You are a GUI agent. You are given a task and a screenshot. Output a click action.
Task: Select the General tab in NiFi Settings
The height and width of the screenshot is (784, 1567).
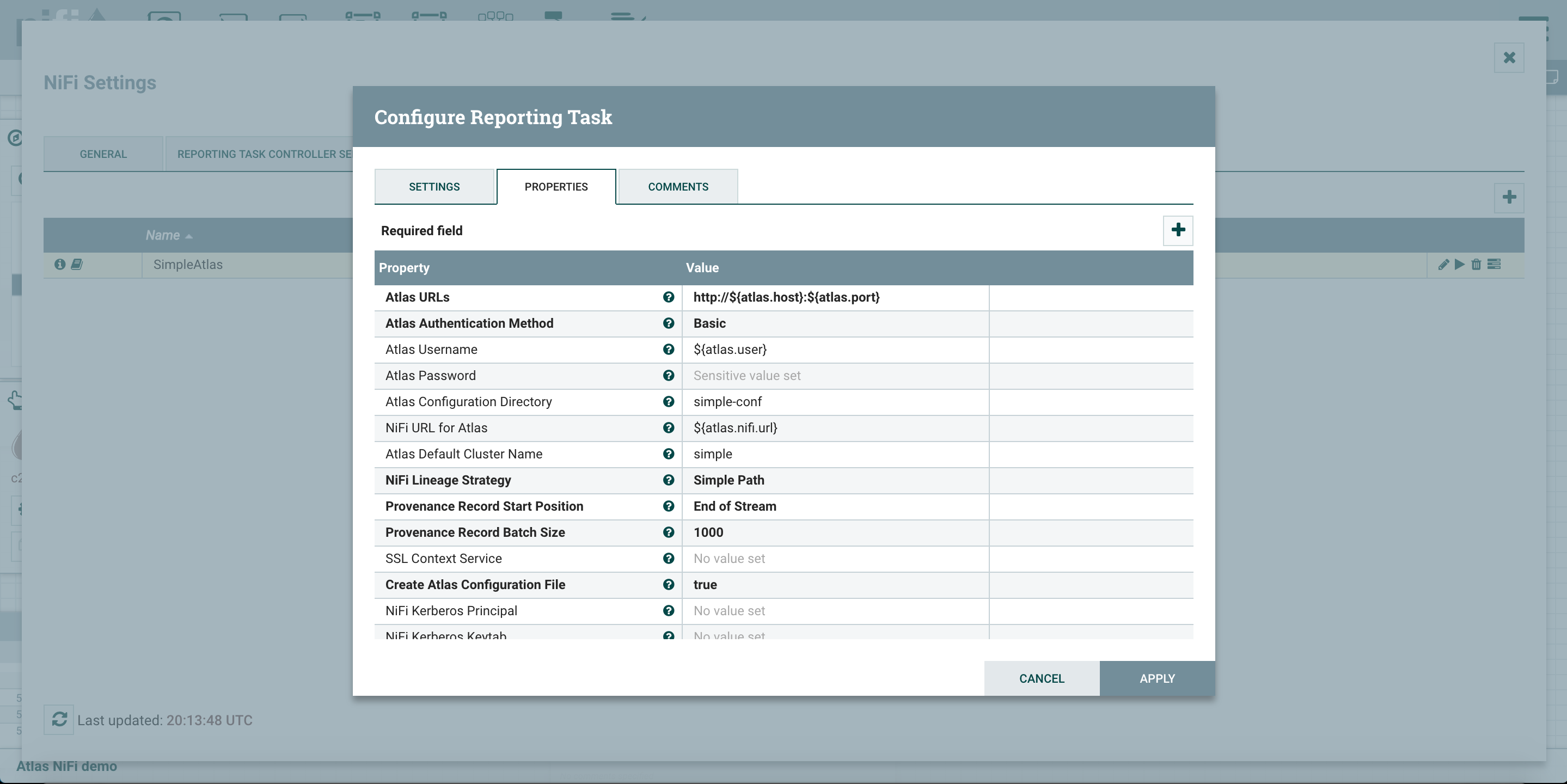pyautogui.click(x=103, y=154)
